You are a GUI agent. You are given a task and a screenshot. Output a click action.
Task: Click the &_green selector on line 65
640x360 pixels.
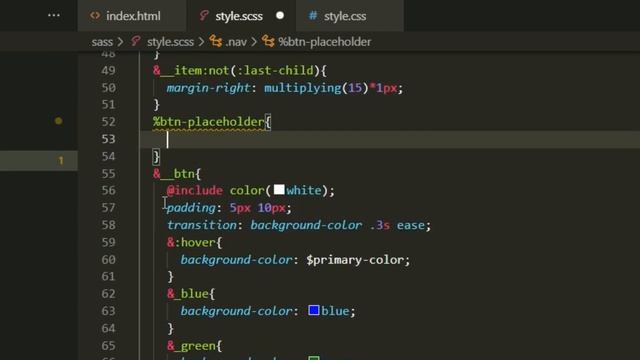point(191,346)
